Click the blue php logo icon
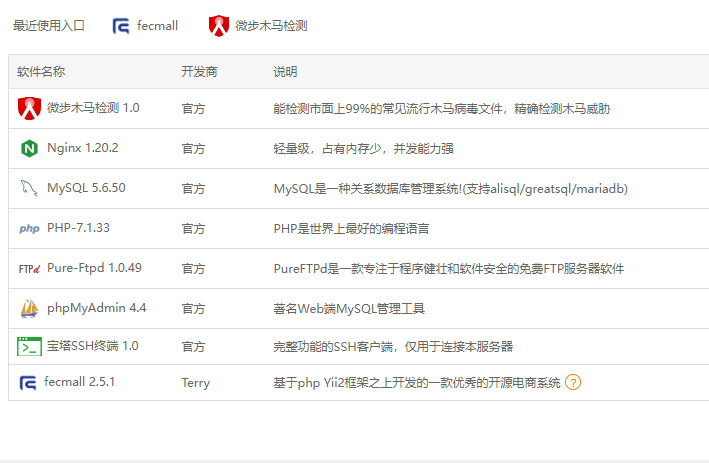 (29, 228)
